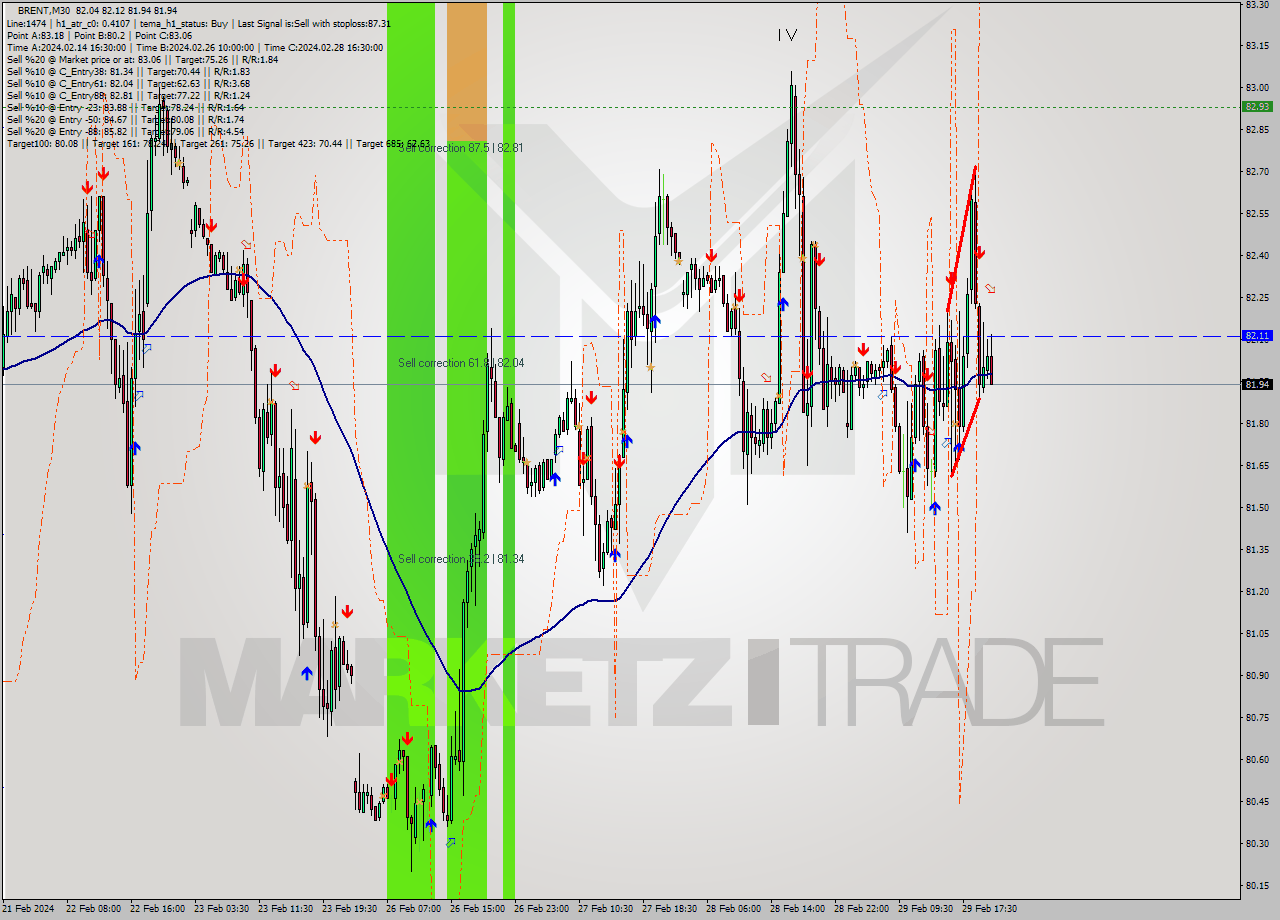1280x920 pixels.
Task: Click the 'Sell correction 38.2 | 81.34' label
Action: coord(460,559)
